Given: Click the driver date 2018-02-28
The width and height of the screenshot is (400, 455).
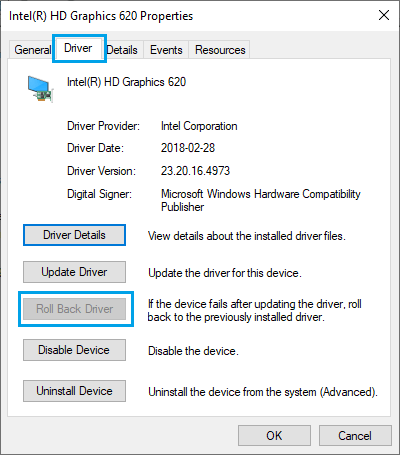Looking at the screenshot, I should pyautogui.click(x=188, y=148).
